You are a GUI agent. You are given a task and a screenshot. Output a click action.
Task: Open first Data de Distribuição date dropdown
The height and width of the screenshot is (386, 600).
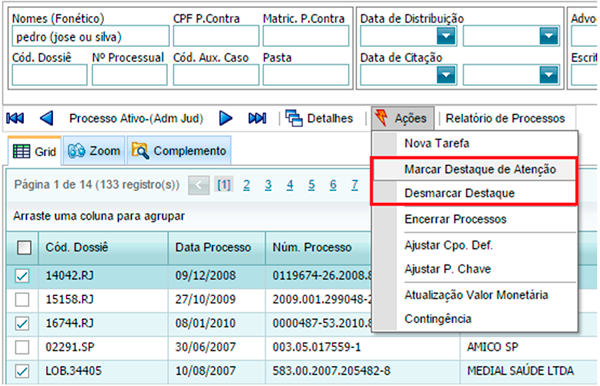pyautogui.click(x=446, y=36)
